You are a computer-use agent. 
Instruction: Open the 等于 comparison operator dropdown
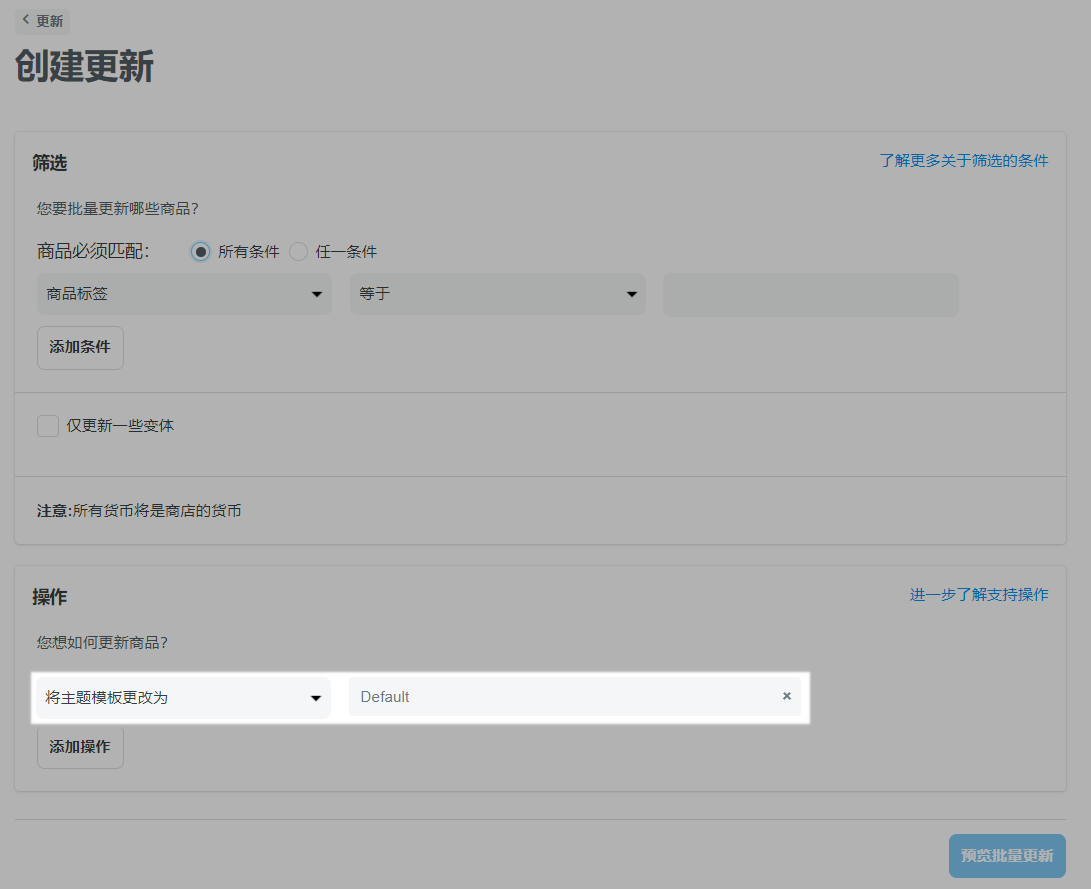[x=497, y=294]
